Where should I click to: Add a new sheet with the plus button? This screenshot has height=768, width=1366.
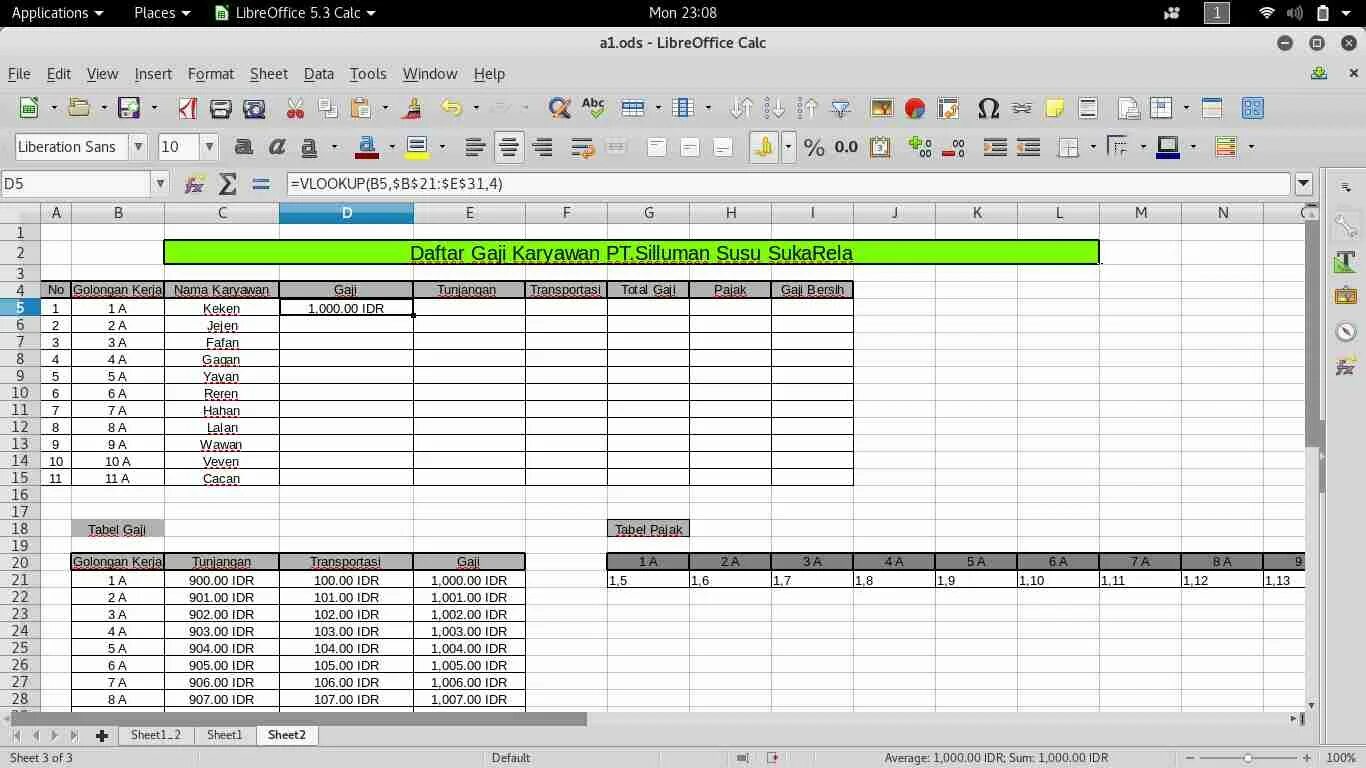pyautogui.click(x=101, y=735)
